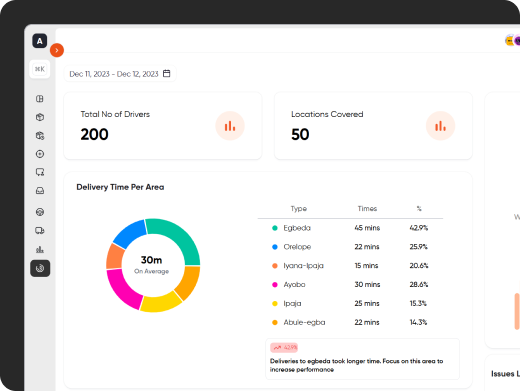
Task: Select the Egbeda row in table
Action: (350, 228)
